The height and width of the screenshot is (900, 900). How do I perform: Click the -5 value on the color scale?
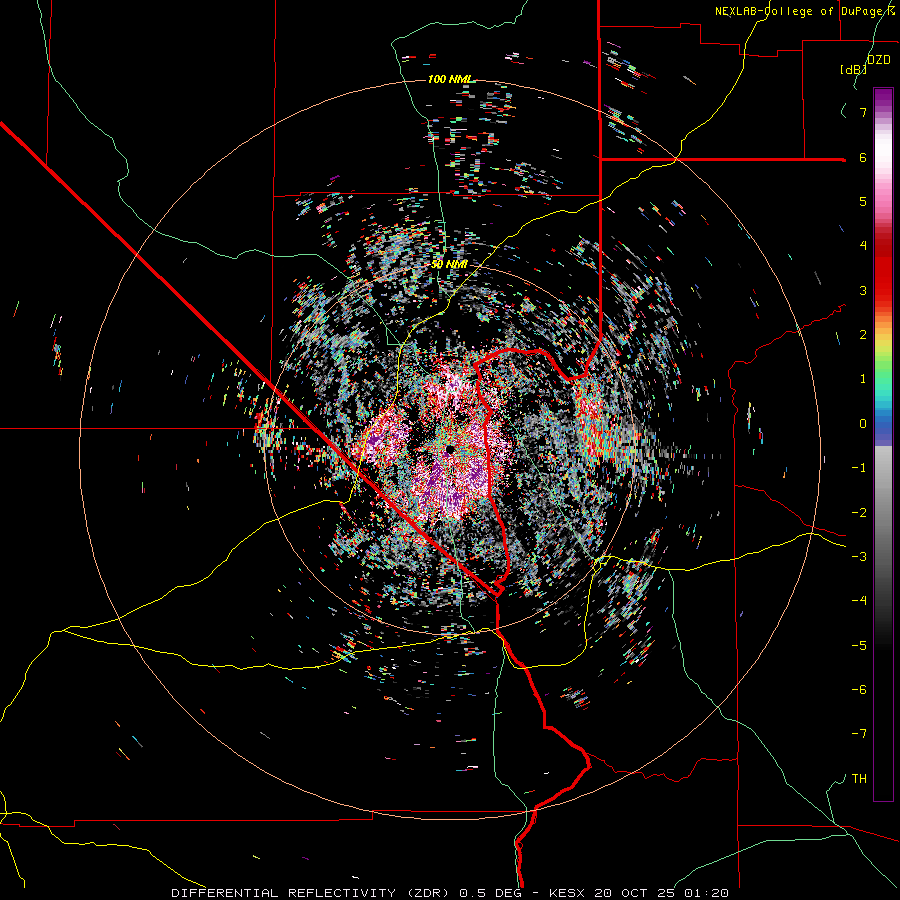pos(859,646)
